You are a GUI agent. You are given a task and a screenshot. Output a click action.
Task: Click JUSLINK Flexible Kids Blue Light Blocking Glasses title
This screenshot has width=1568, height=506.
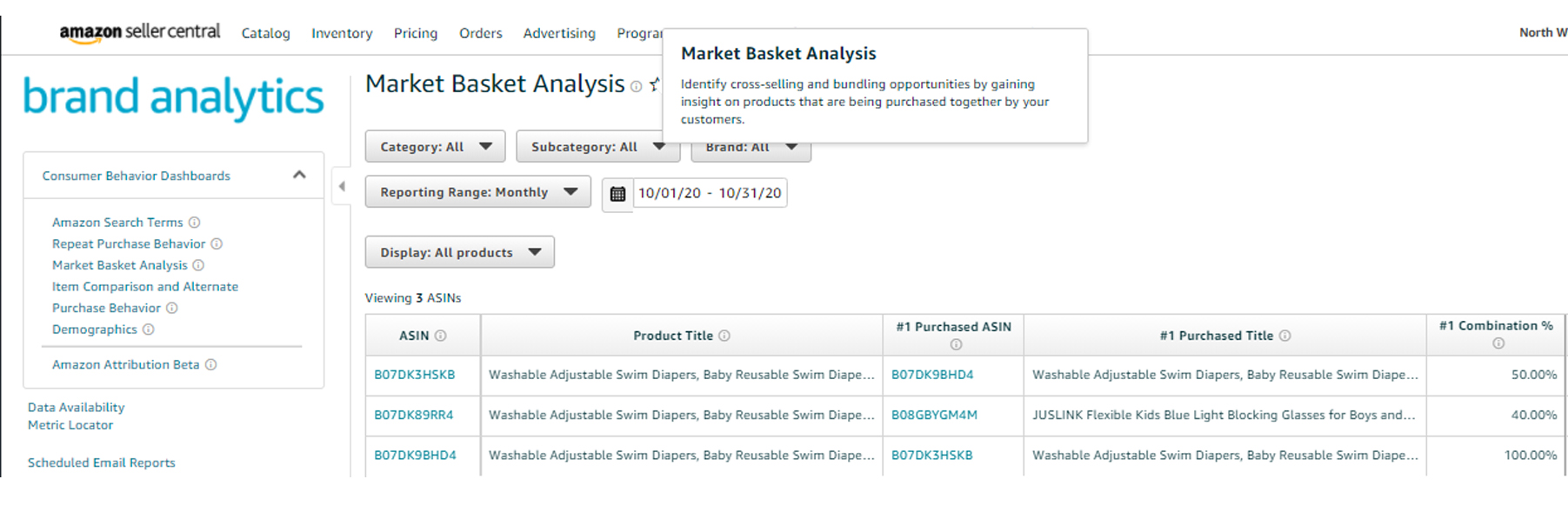pyautogui.click(x=1224, y=415)
